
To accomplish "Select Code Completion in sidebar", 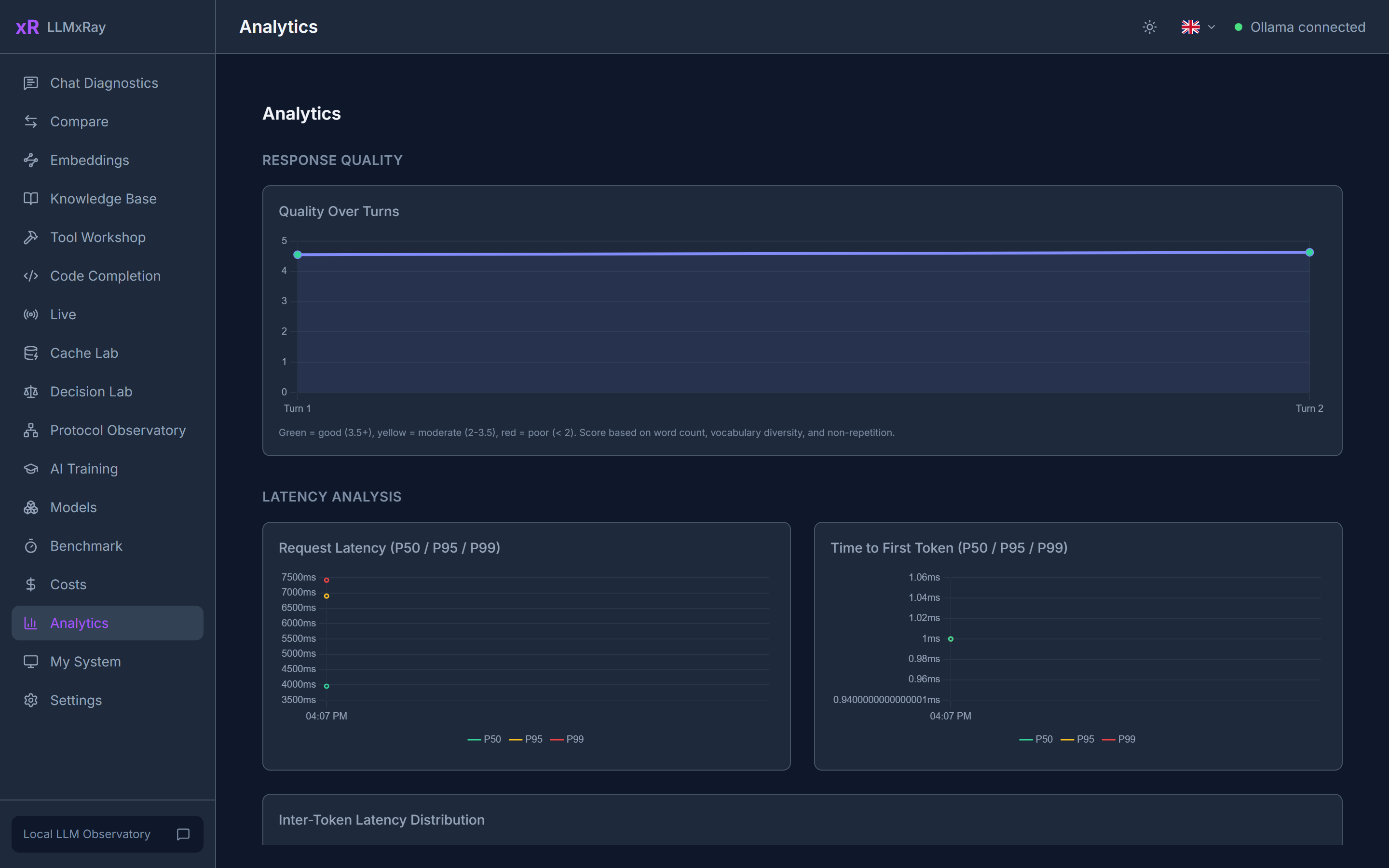I will pyautogui.click(x=108, y=276).
